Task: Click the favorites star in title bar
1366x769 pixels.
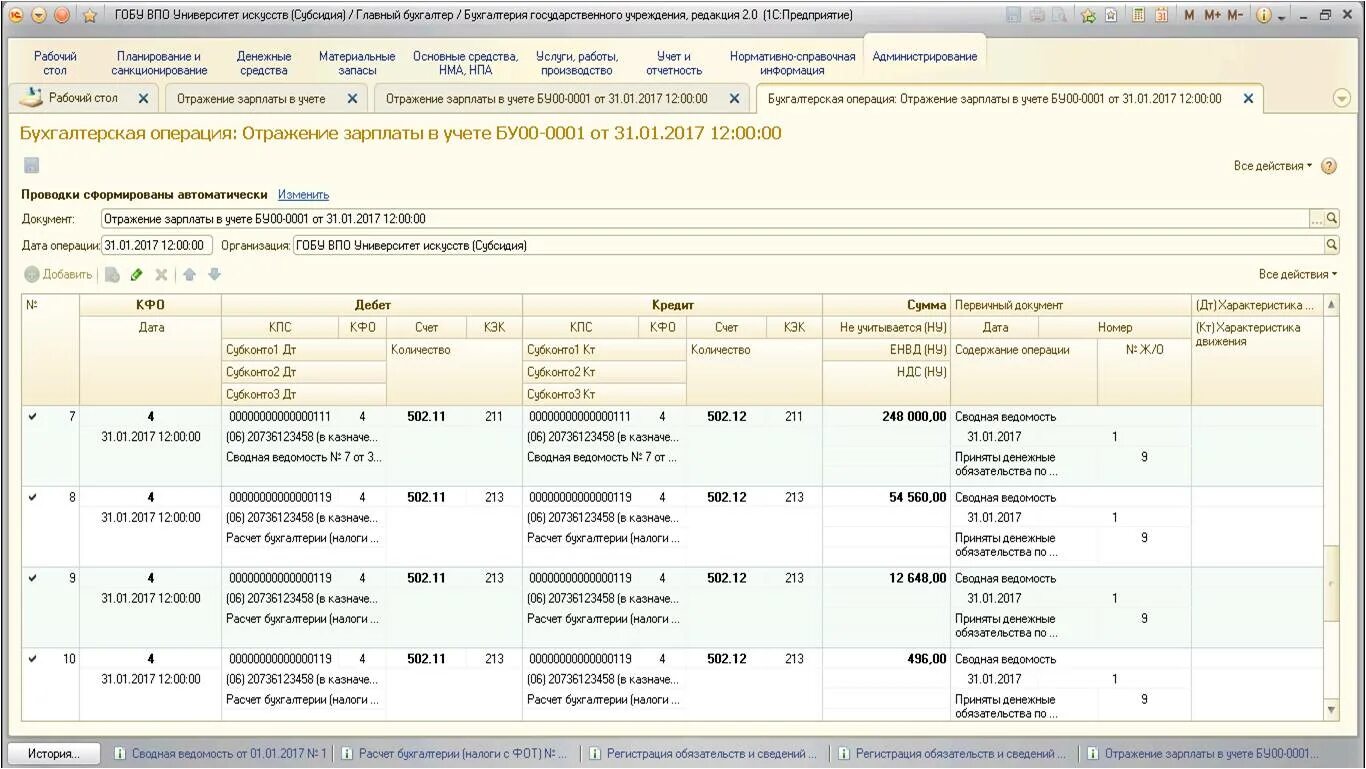Action: tap(90, 16)
